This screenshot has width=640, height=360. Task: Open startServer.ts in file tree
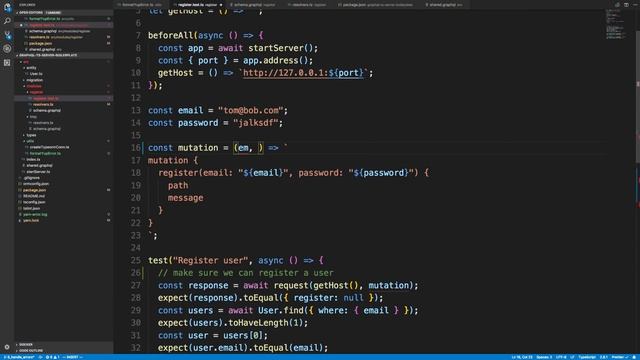point(38,172)
